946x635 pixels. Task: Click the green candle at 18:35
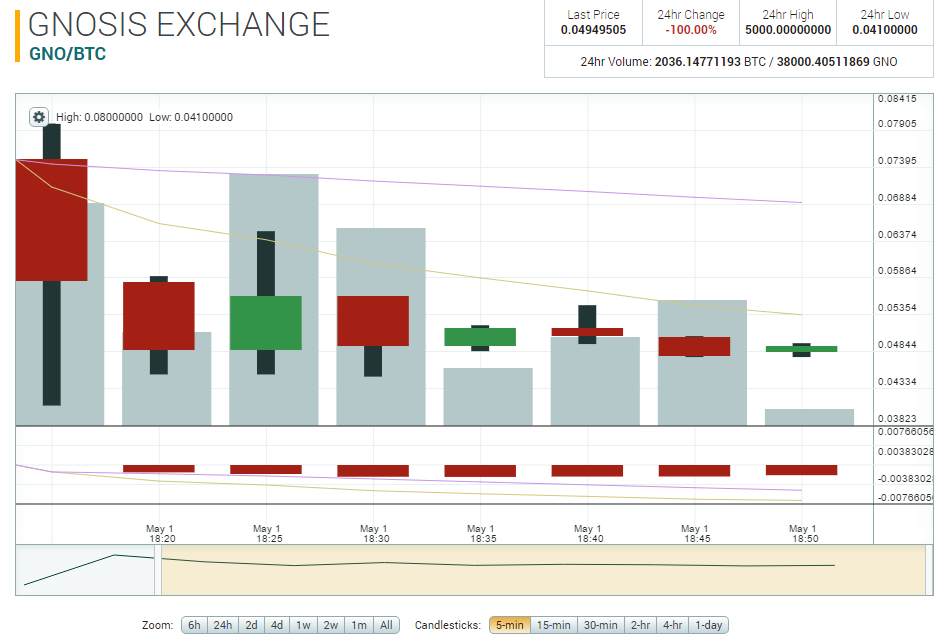pos(480,336)
